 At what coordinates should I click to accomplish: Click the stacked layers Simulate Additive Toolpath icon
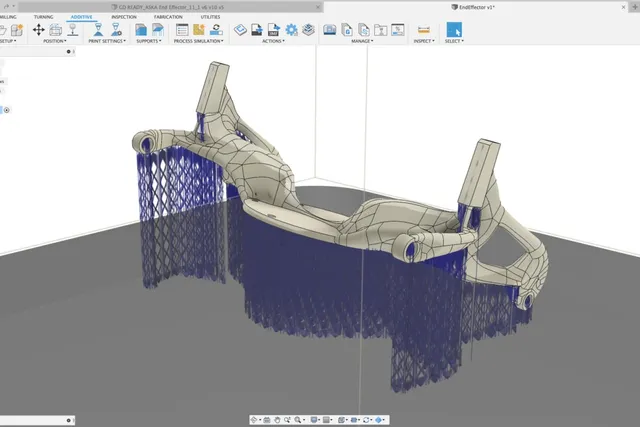coord(309,30)
